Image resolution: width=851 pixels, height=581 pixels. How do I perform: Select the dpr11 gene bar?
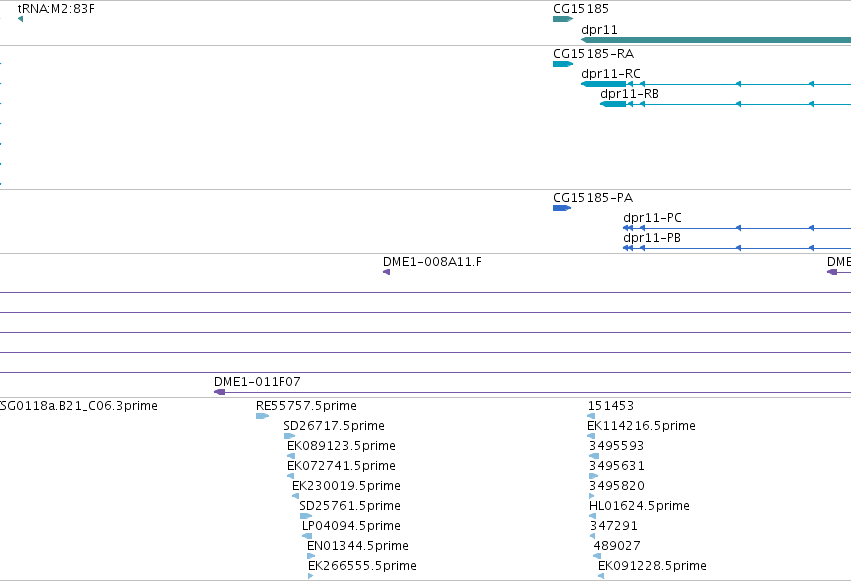click(716, 40)
